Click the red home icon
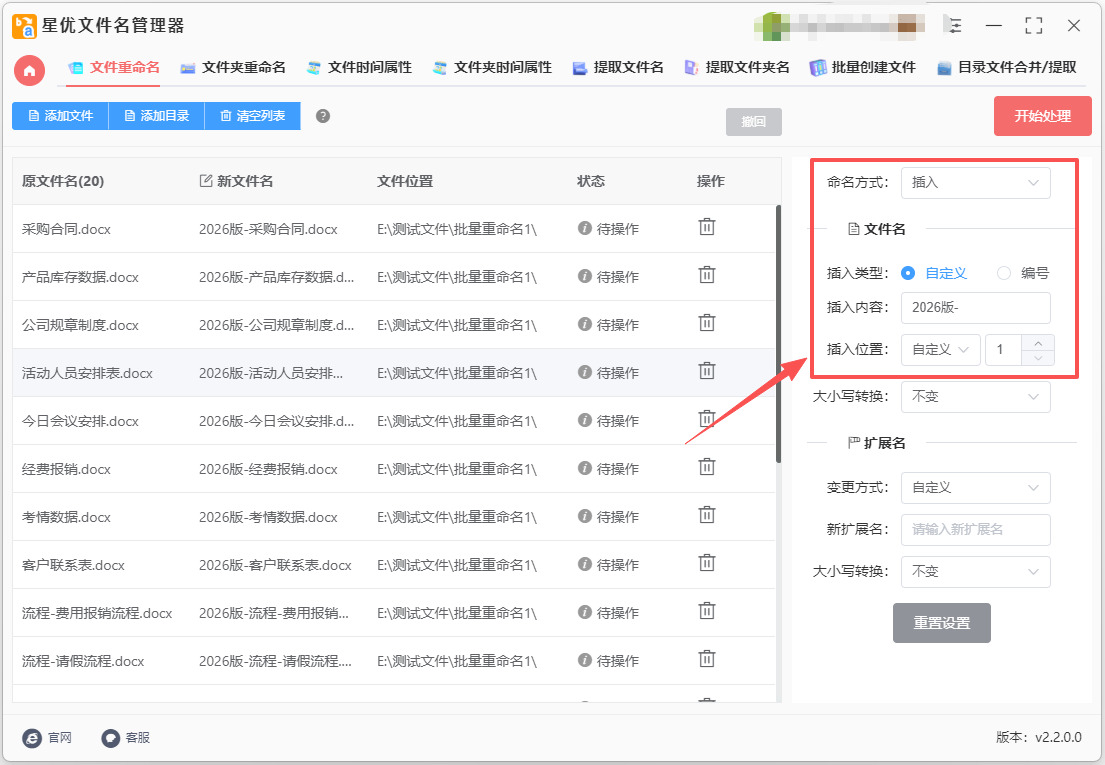The image size is (1105, 765). coord(30,70)
